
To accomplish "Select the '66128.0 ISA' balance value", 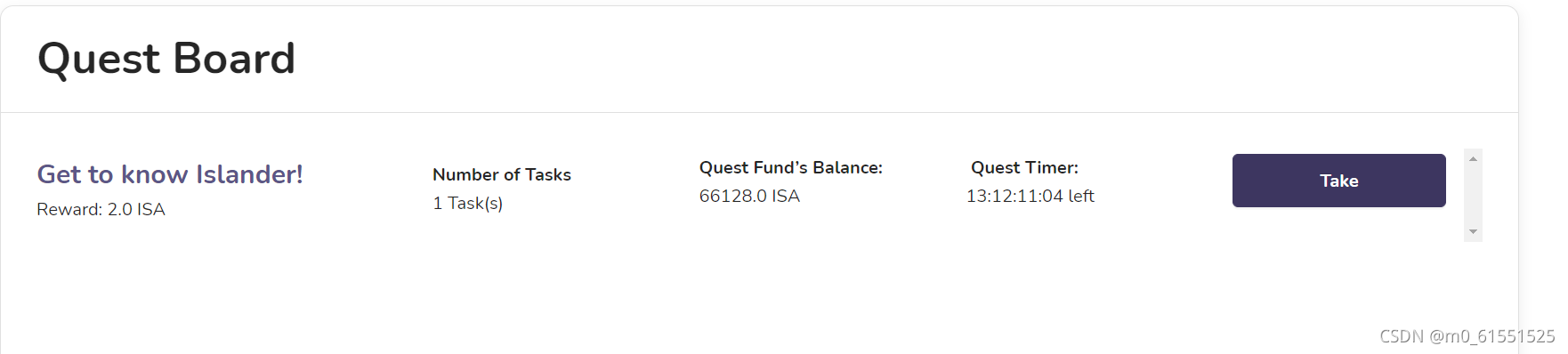I will [x=749, y=196].
